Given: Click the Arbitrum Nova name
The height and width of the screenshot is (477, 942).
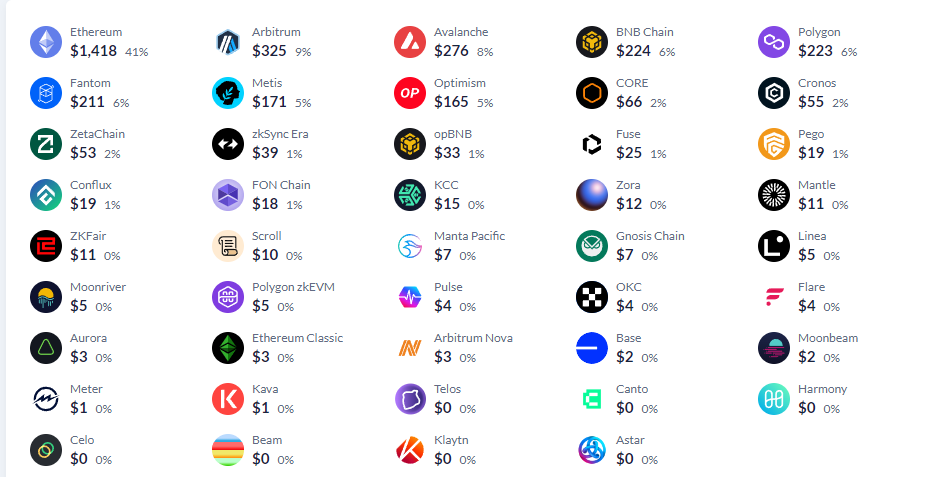Looking at the screenshot, I should point(473,338).
